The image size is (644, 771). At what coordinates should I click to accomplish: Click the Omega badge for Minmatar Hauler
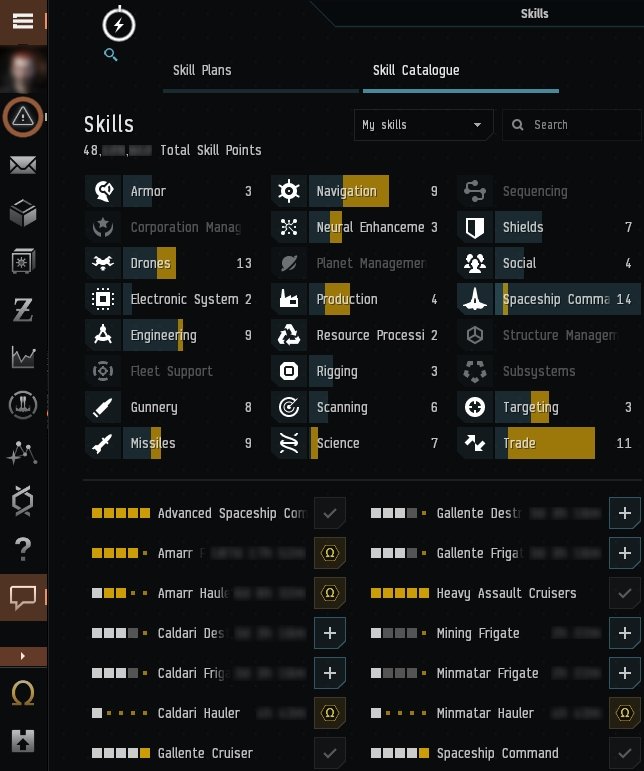[x=624, y=713]
